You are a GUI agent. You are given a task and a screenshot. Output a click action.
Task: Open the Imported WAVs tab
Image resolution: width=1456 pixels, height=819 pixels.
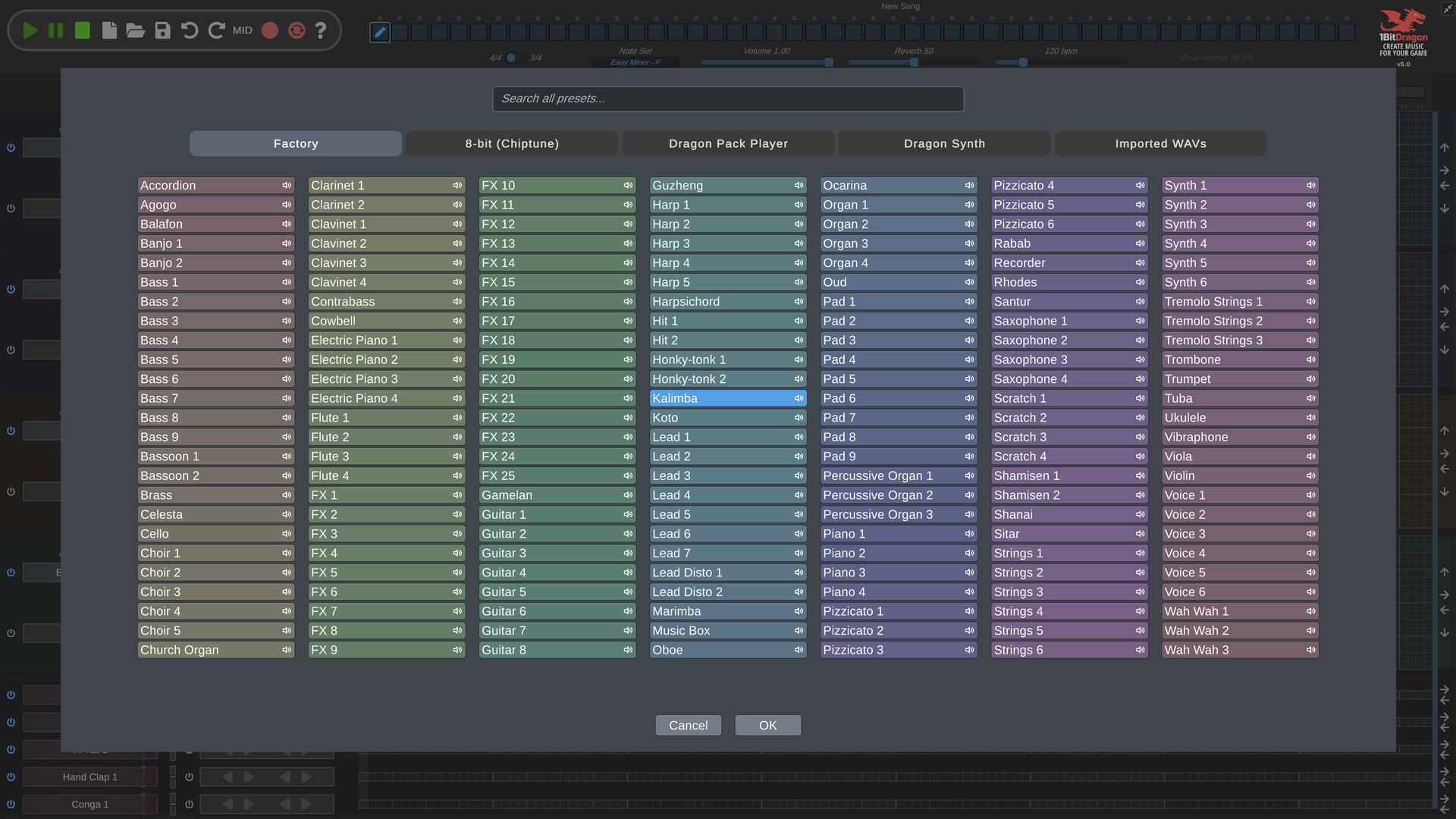click(x=1160, y=143)
